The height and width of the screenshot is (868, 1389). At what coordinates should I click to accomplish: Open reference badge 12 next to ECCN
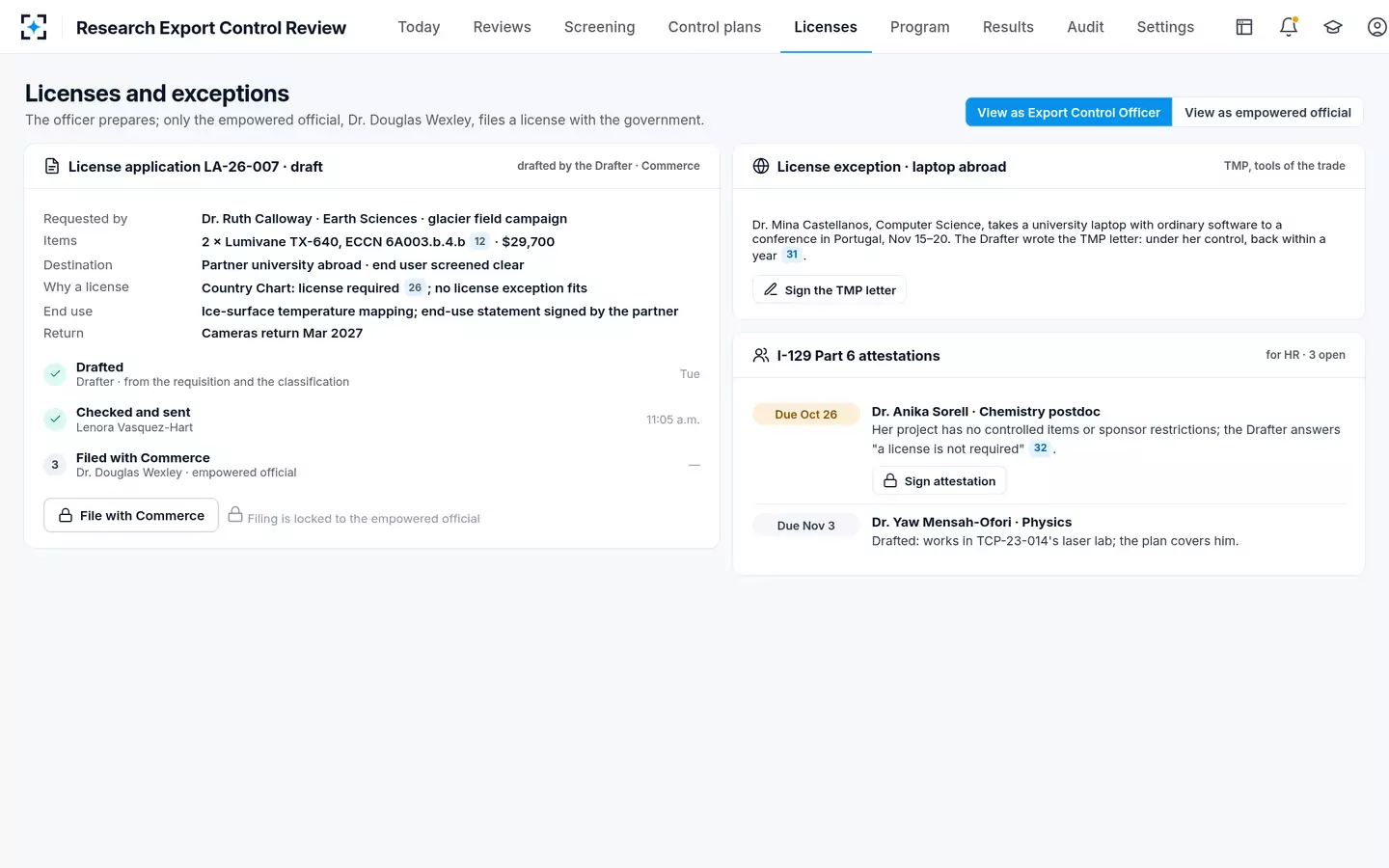[x=479, y=241]
